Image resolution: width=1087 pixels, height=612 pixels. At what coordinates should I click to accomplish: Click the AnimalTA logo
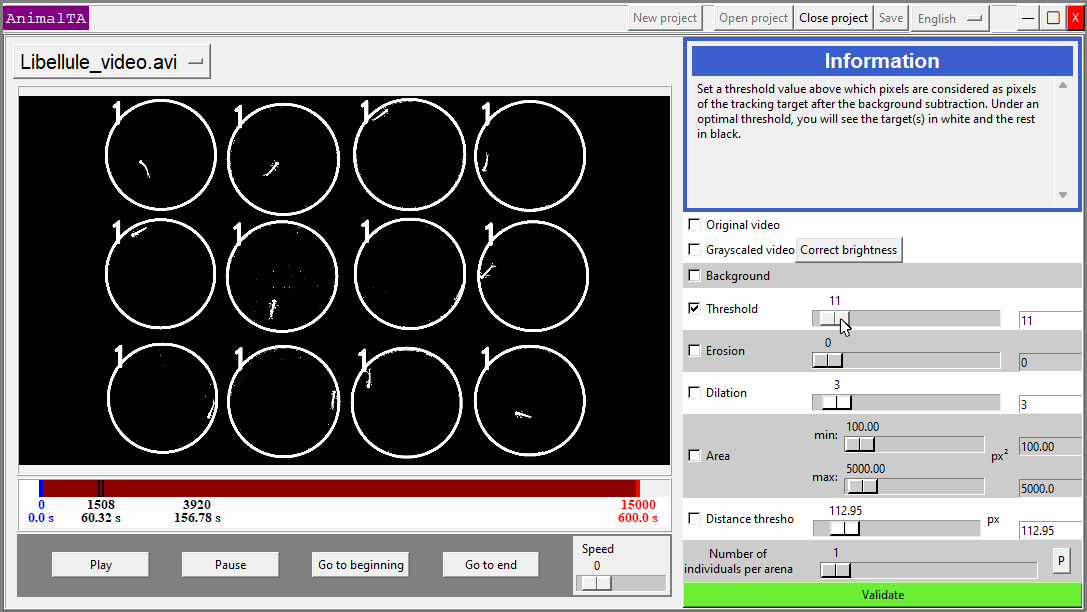click(x=46, y=18)
